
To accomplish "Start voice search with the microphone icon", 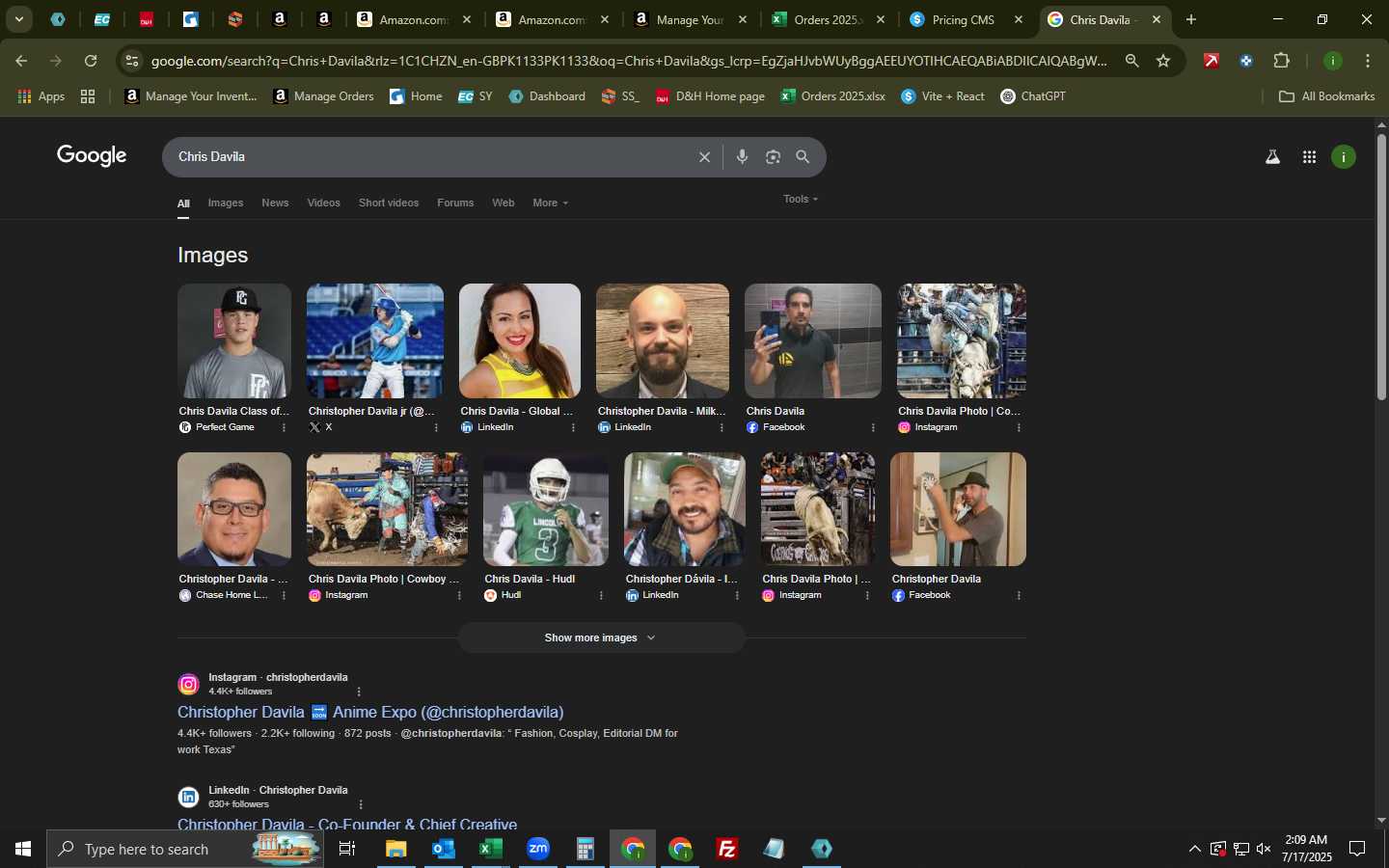I will tap(742, 157).
